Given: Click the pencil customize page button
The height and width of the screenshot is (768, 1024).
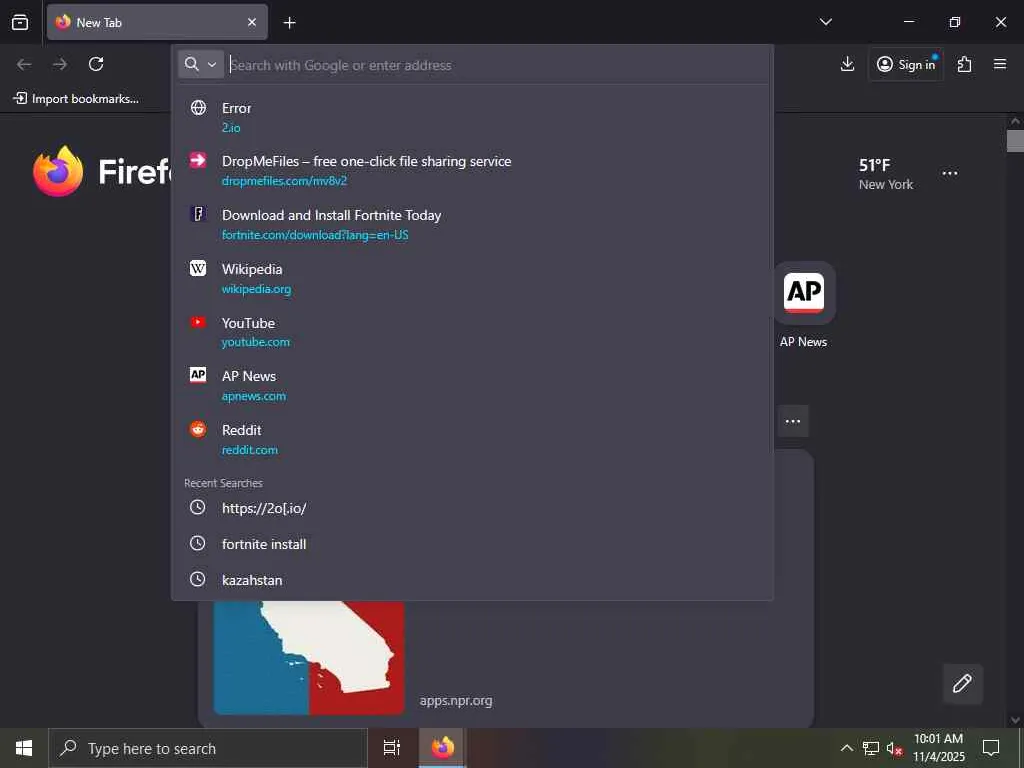Looking at the screenshot, I should coord(962,684).
